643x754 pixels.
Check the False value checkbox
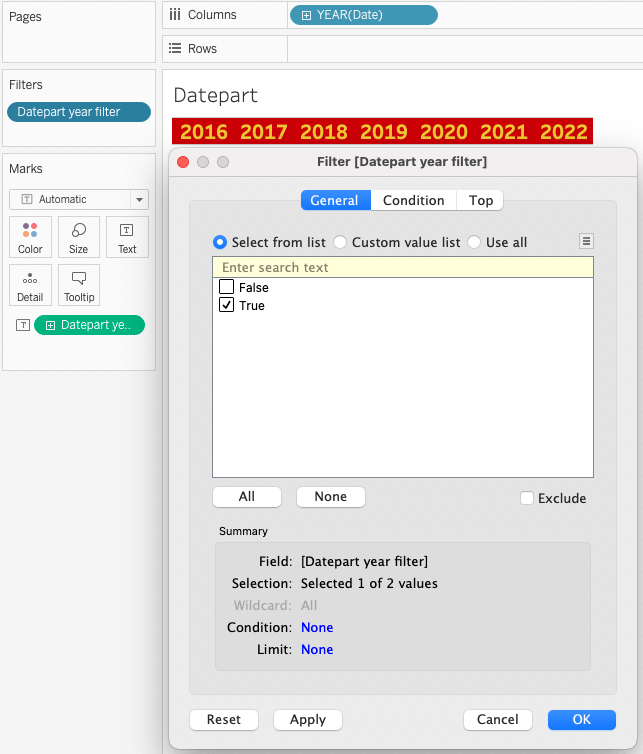(227, 288)
